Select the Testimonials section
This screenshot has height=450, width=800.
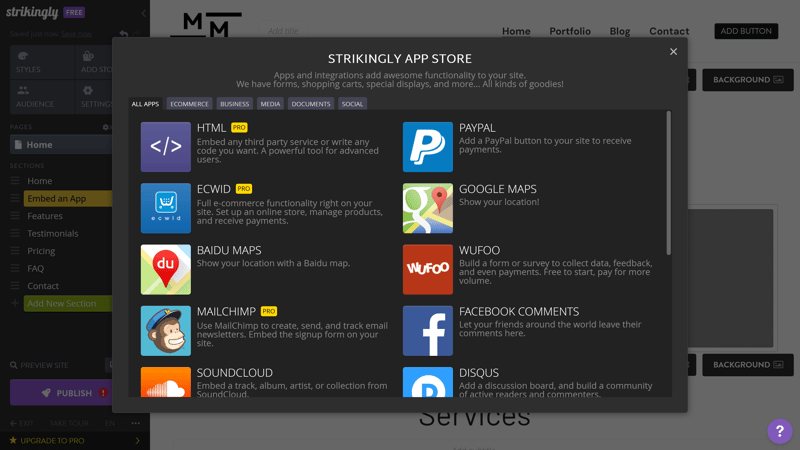tap(53, 234)
